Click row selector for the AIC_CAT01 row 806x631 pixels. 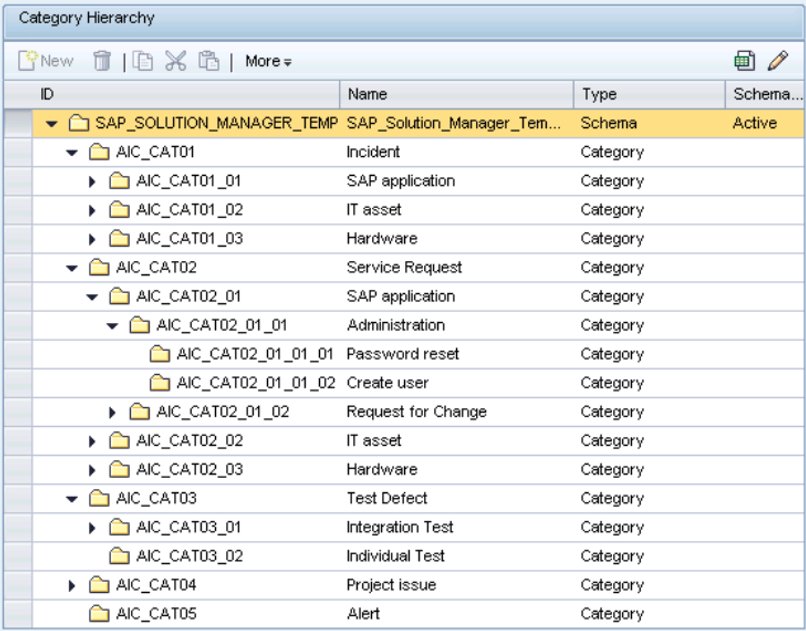(18, 152)
